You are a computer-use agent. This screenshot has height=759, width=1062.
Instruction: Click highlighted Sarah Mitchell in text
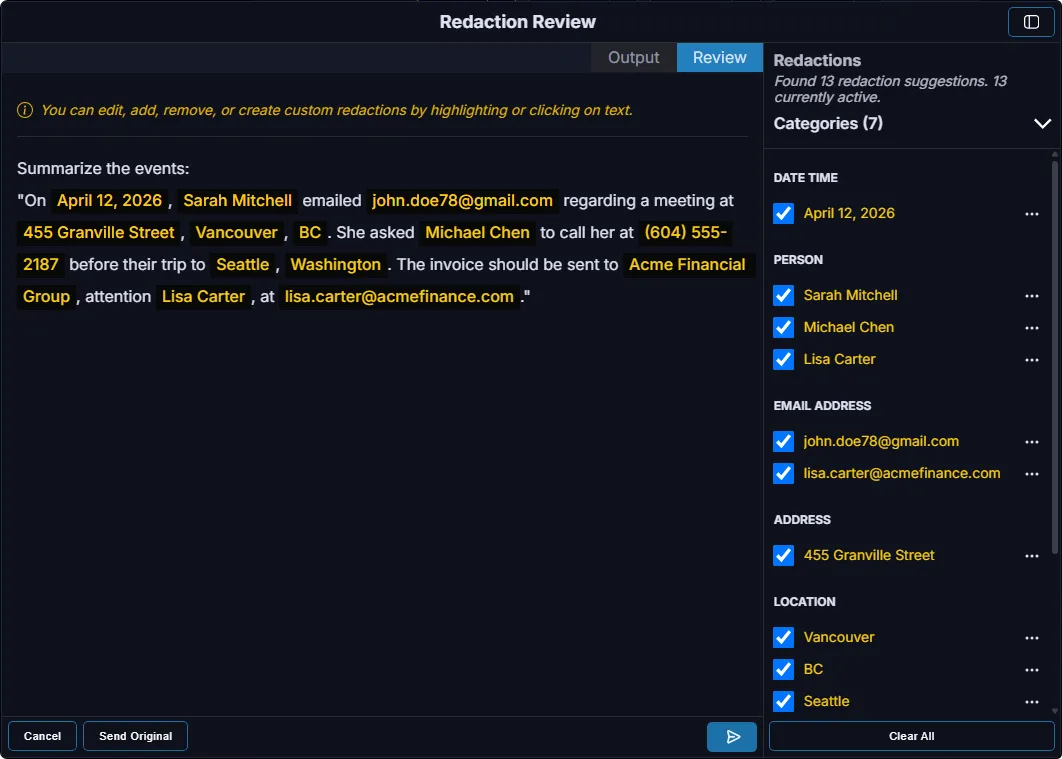click(237, 200)
